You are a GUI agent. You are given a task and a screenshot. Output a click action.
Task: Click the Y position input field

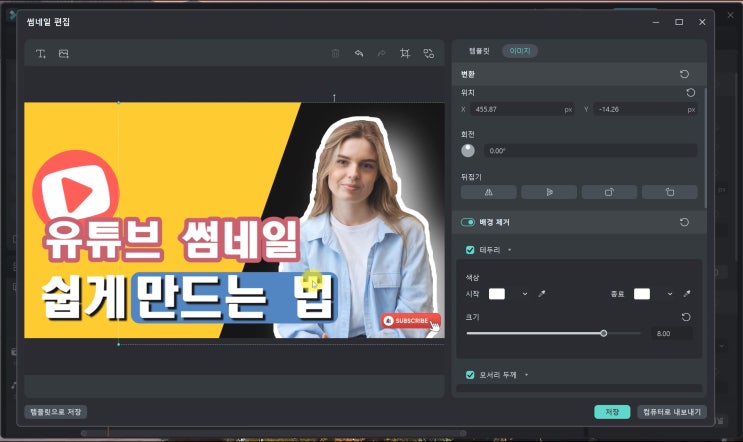645,109
